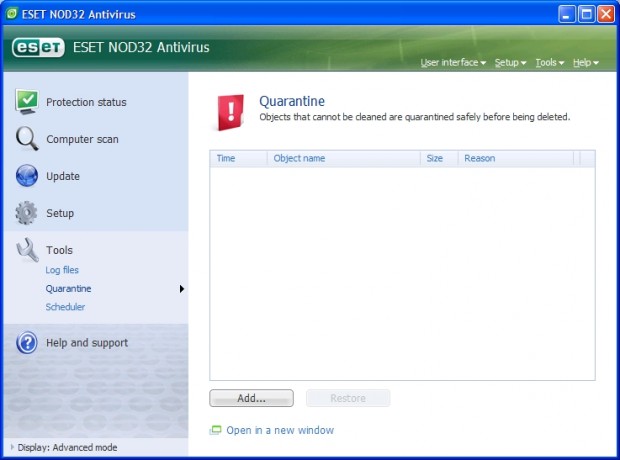
Task: Open the User interface dropdown menu
Action: (453, 62)
